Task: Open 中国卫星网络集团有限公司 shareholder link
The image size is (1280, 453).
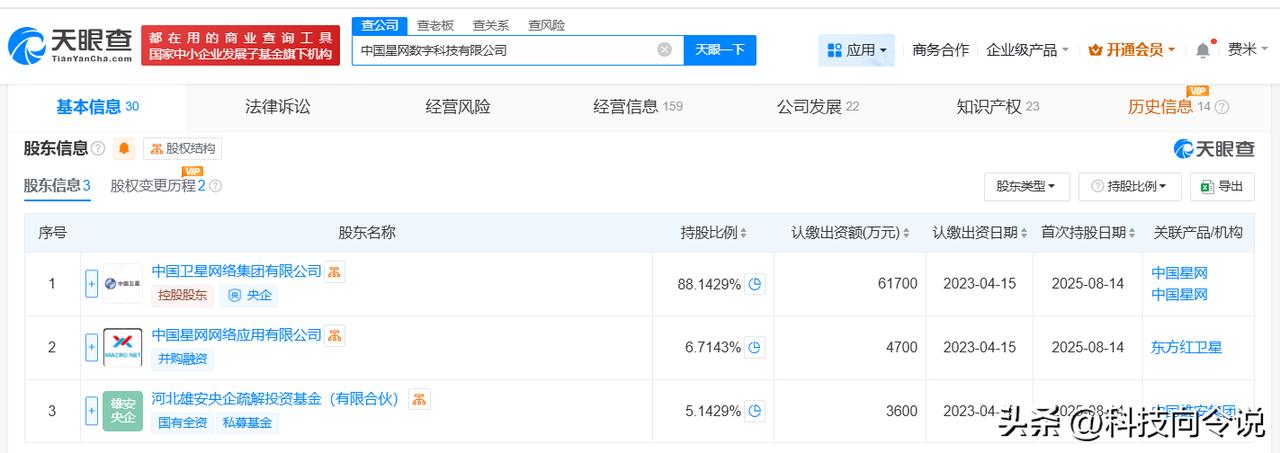Action: pyautogui.click(x=237, y=271)
